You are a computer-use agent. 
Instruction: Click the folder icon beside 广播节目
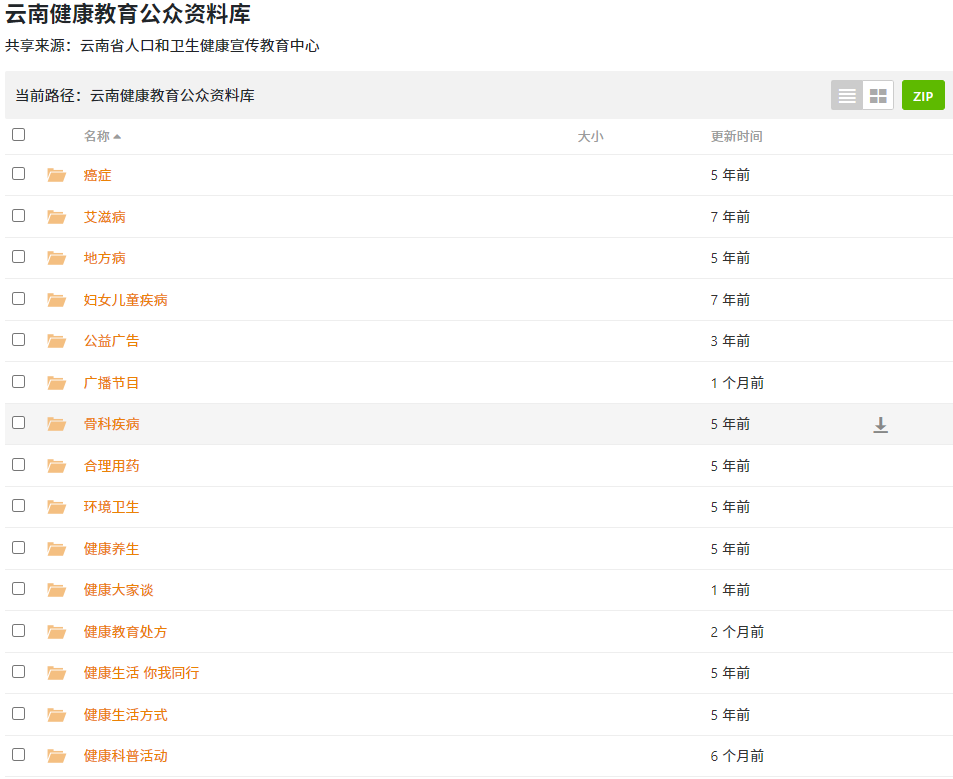click(x=56, y=383)
